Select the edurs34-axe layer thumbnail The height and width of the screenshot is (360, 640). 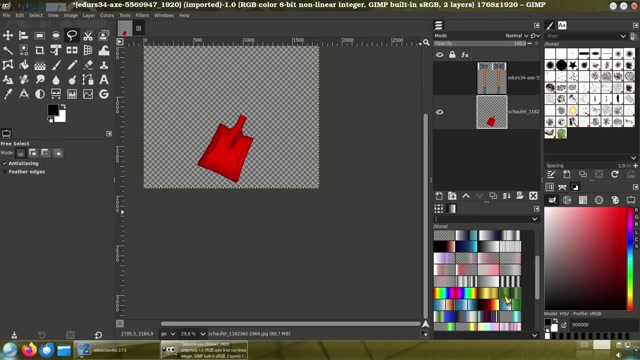[492, 78]
